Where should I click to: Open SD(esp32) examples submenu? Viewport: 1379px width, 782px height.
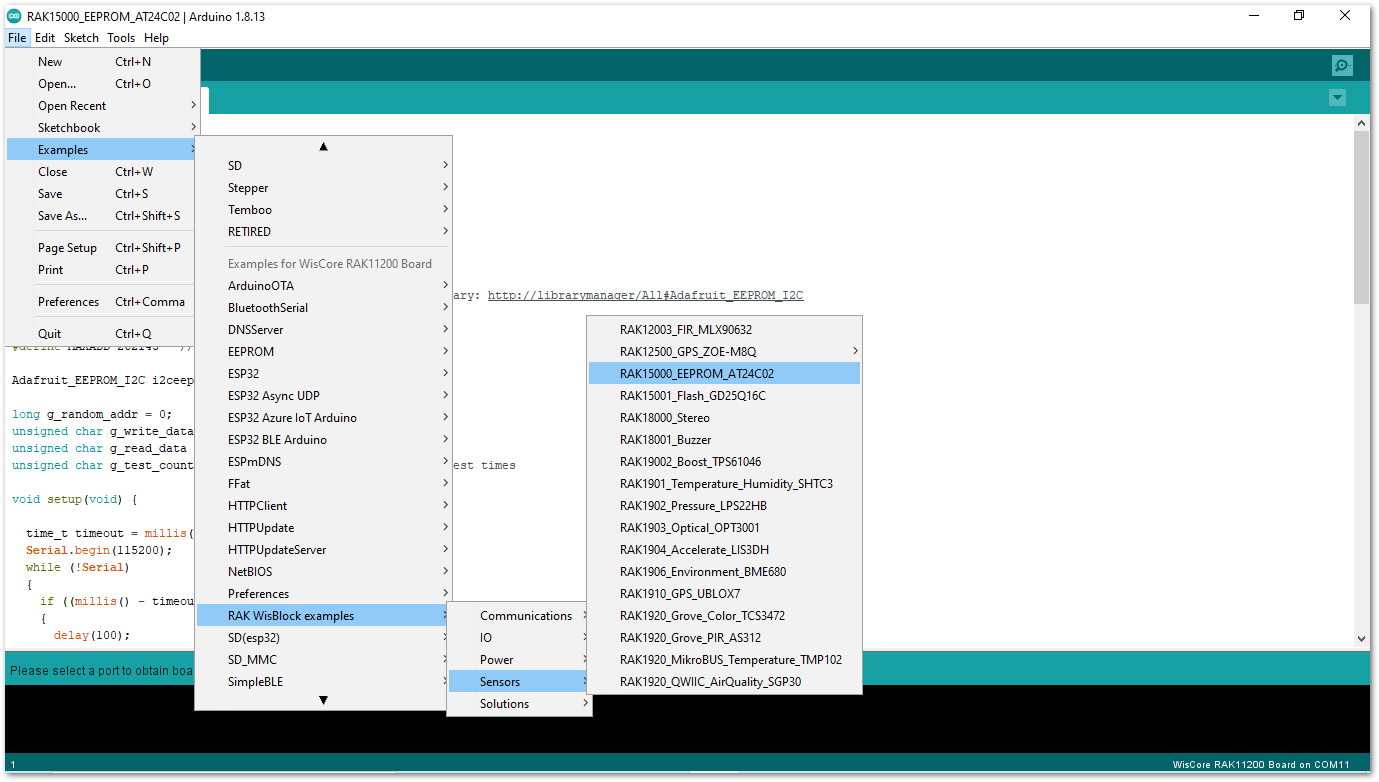point(324,638)
